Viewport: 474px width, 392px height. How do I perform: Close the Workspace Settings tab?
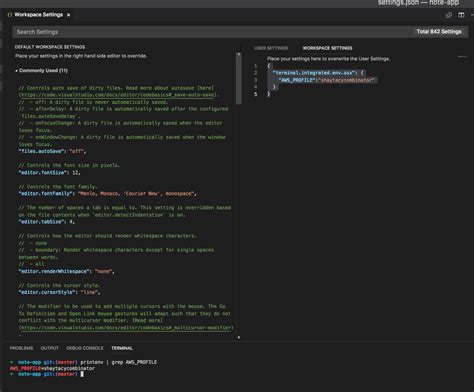pos(68,15)
